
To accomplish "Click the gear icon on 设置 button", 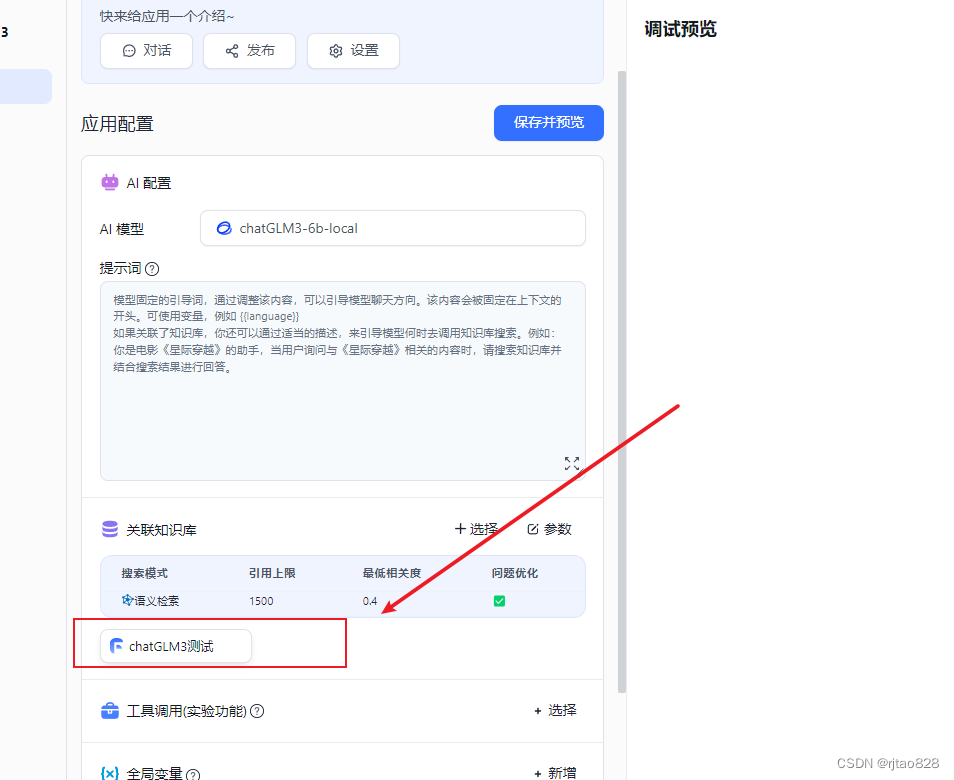I will (x=336, y=51).
